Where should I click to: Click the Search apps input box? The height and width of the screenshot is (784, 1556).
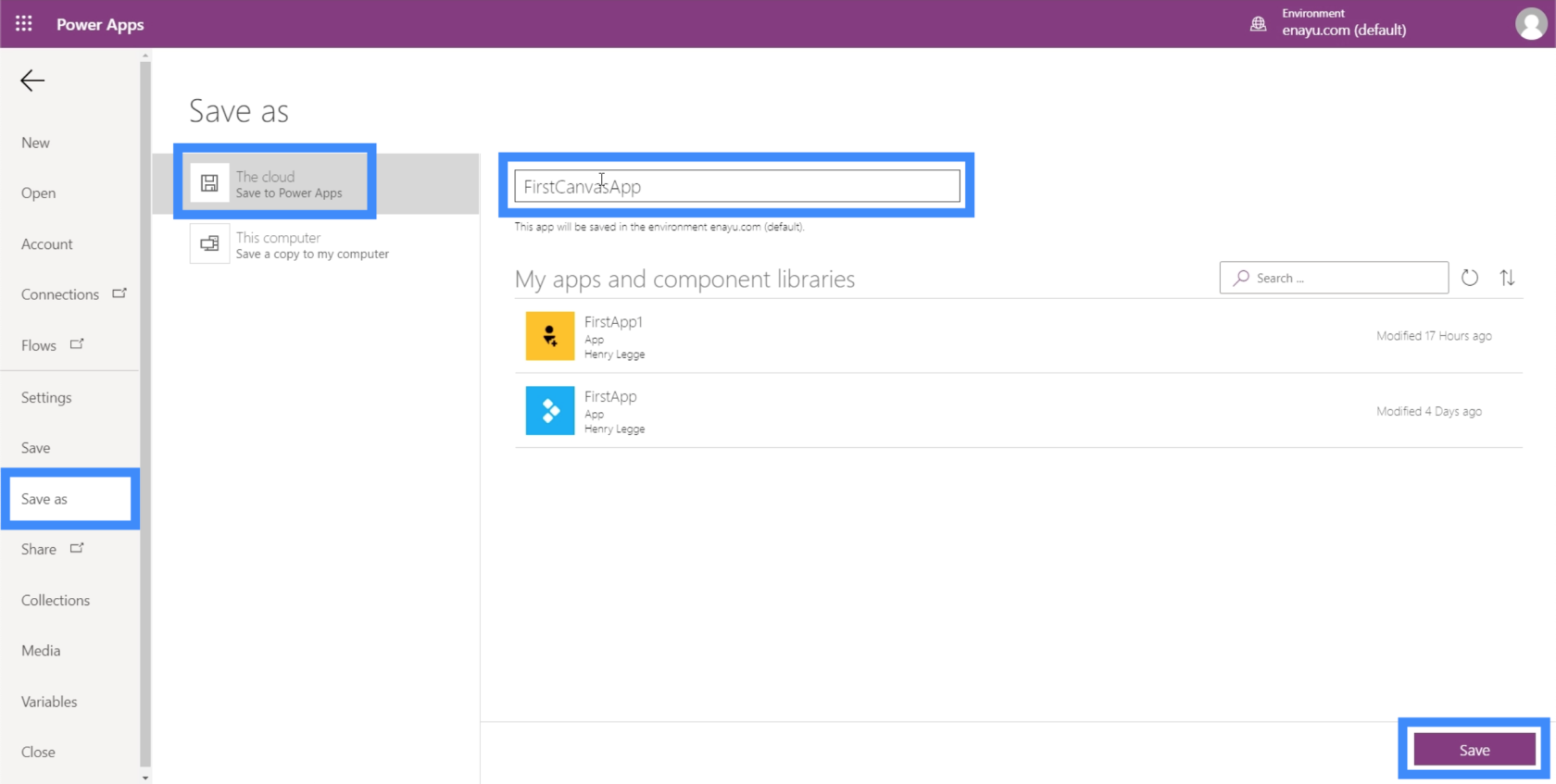point(1334,278)
